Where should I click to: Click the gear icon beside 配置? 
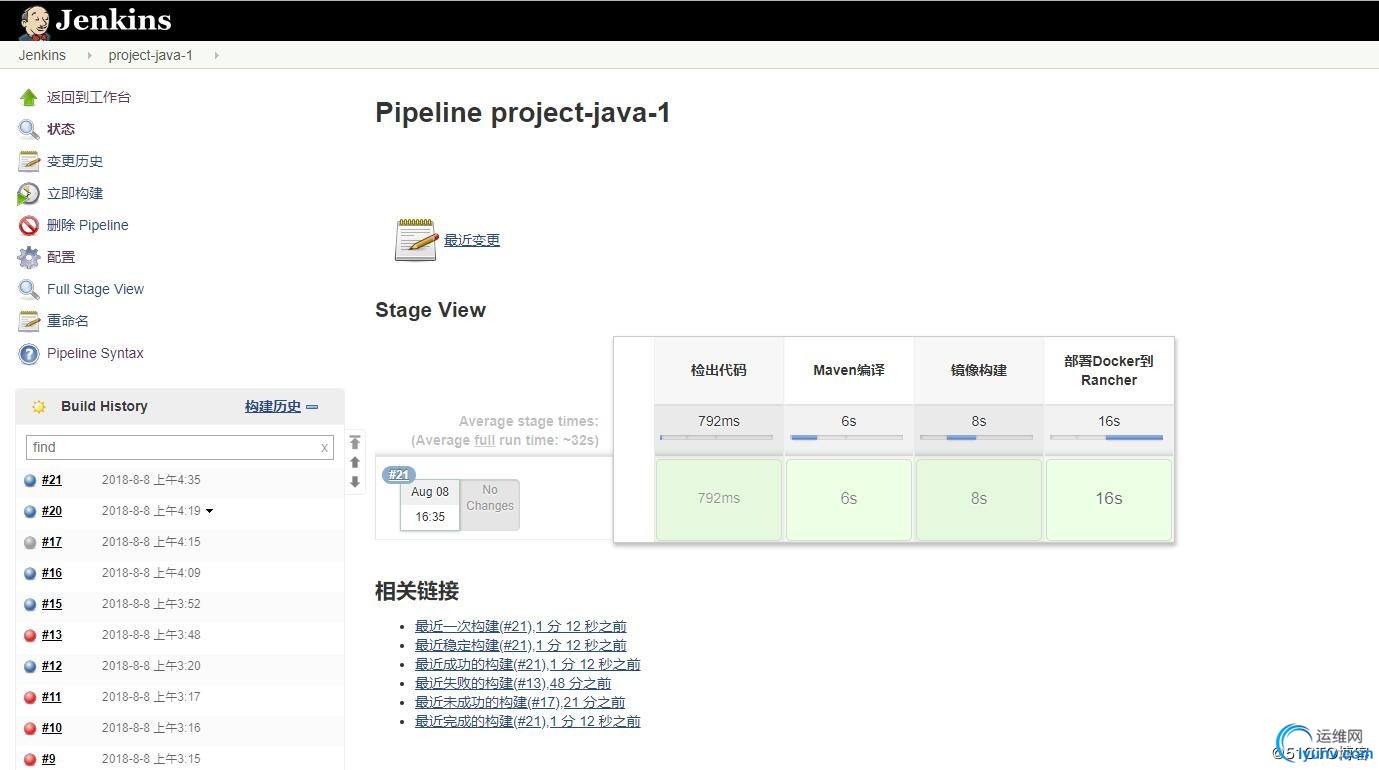click(x=28, y=257)
